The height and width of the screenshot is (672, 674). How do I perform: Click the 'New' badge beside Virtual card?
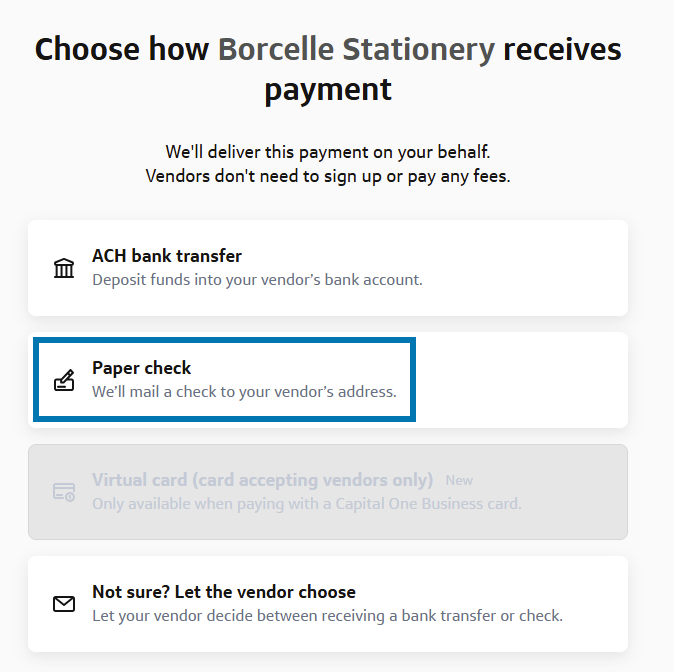[x=459, y=481]
